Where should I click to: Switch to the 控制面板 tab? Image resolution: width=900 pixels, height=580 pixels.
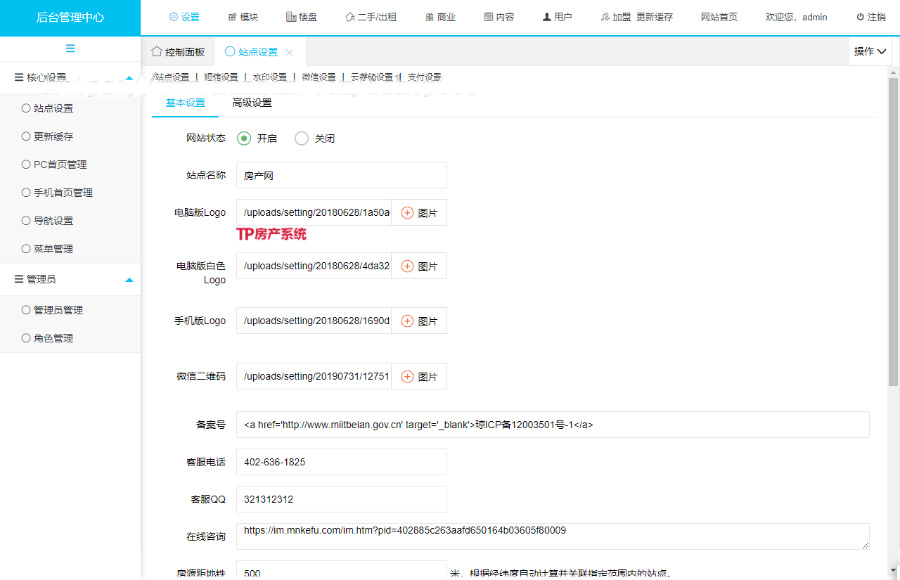[178, 52]
